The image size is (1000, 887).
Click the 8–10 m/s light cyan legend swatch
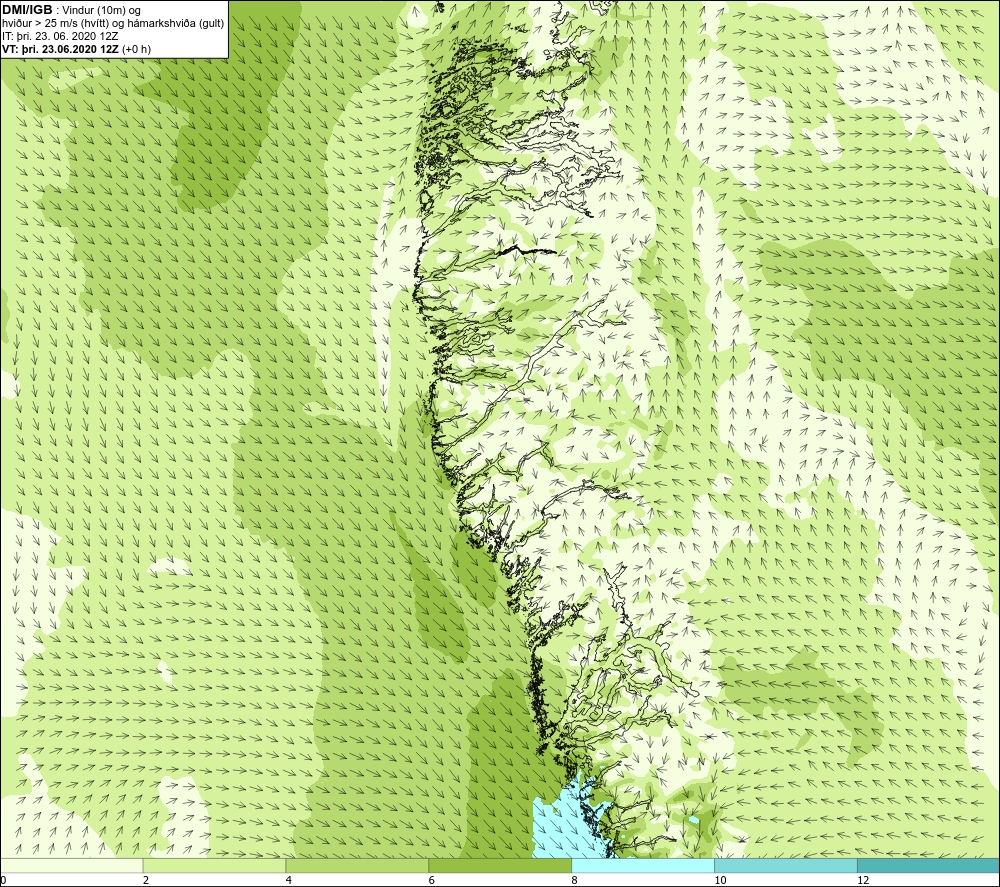[643, 865]
